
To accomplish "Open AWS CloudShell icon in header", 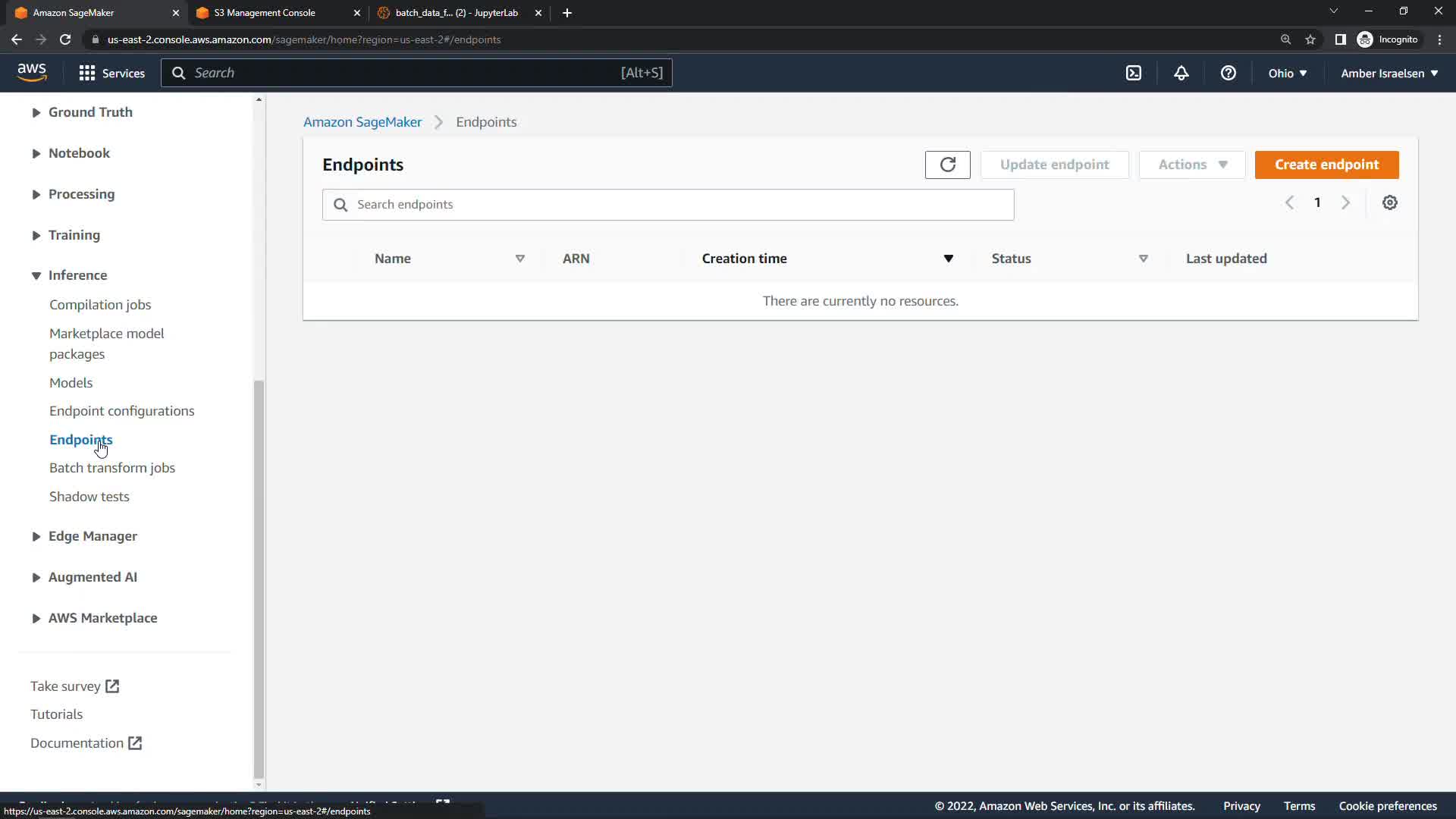I will click(1133, 73).
